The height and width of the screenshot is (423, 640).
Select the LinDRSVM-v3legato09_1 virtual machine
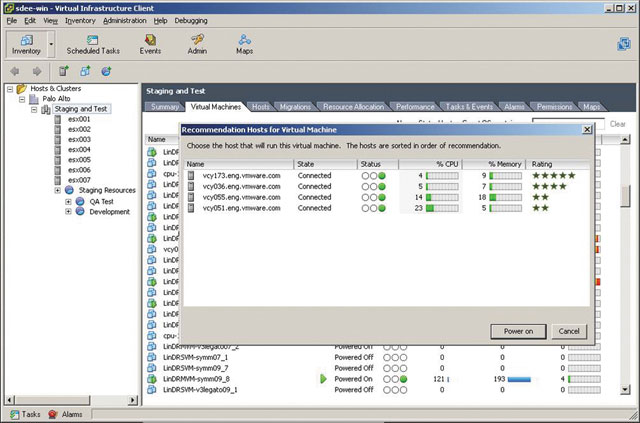[200, 390]
